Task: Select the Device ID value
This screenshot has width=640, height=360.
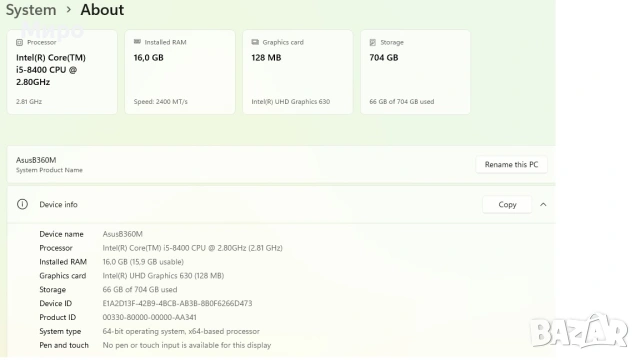Action: coord(177,304)
